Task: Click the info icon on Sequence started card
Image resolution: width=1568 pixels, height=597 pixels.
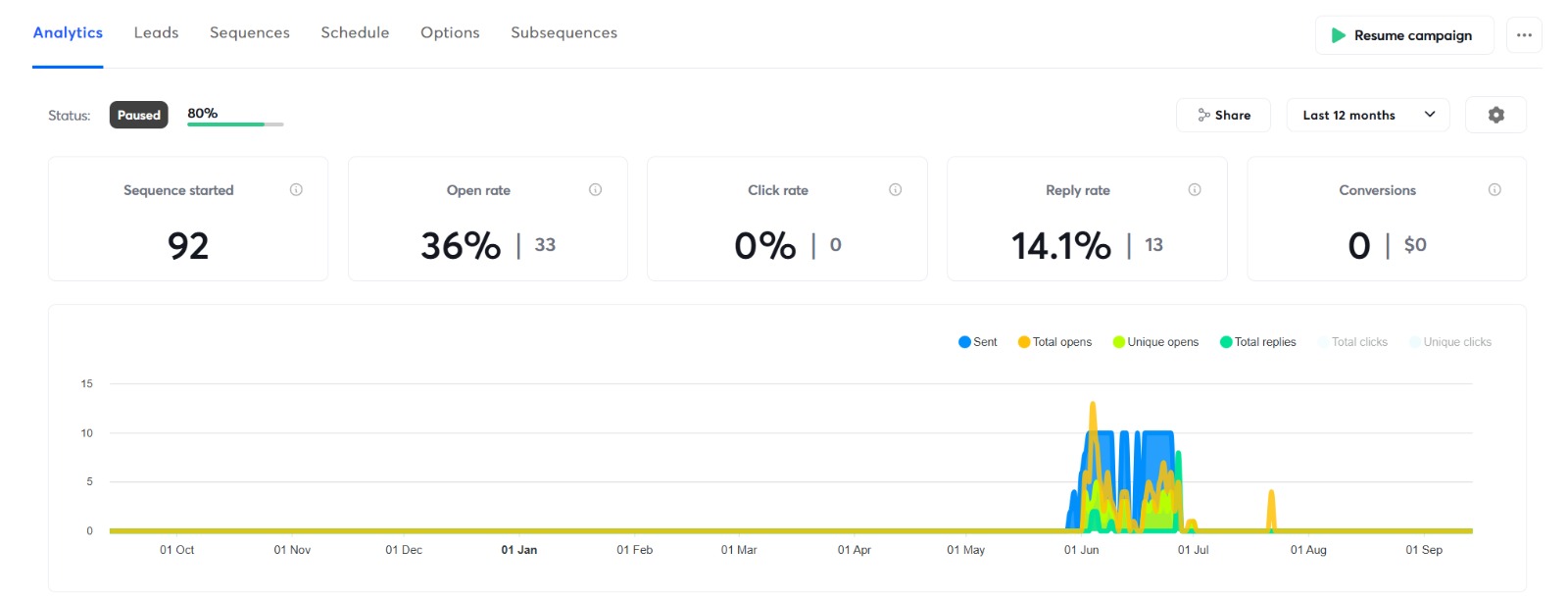Action: (296, 190)
